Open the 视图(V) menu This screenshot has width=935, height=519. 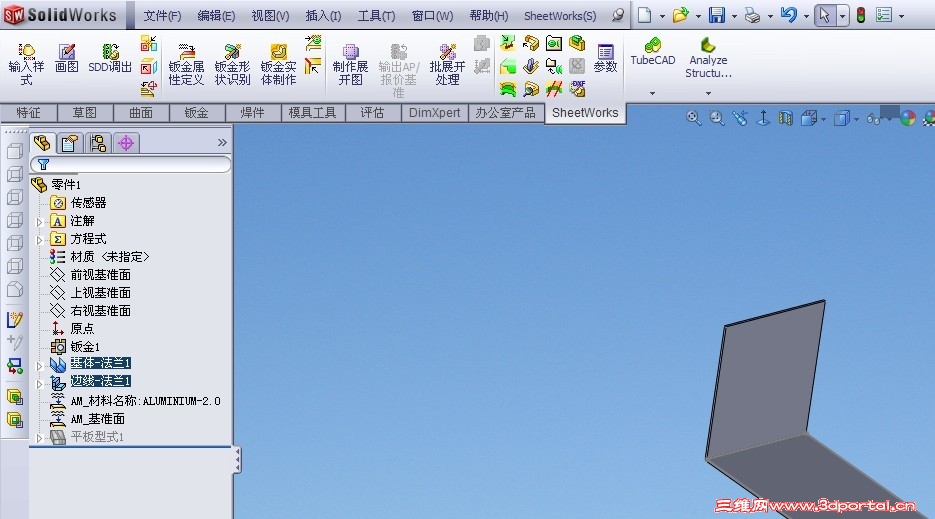pos(270,16)
